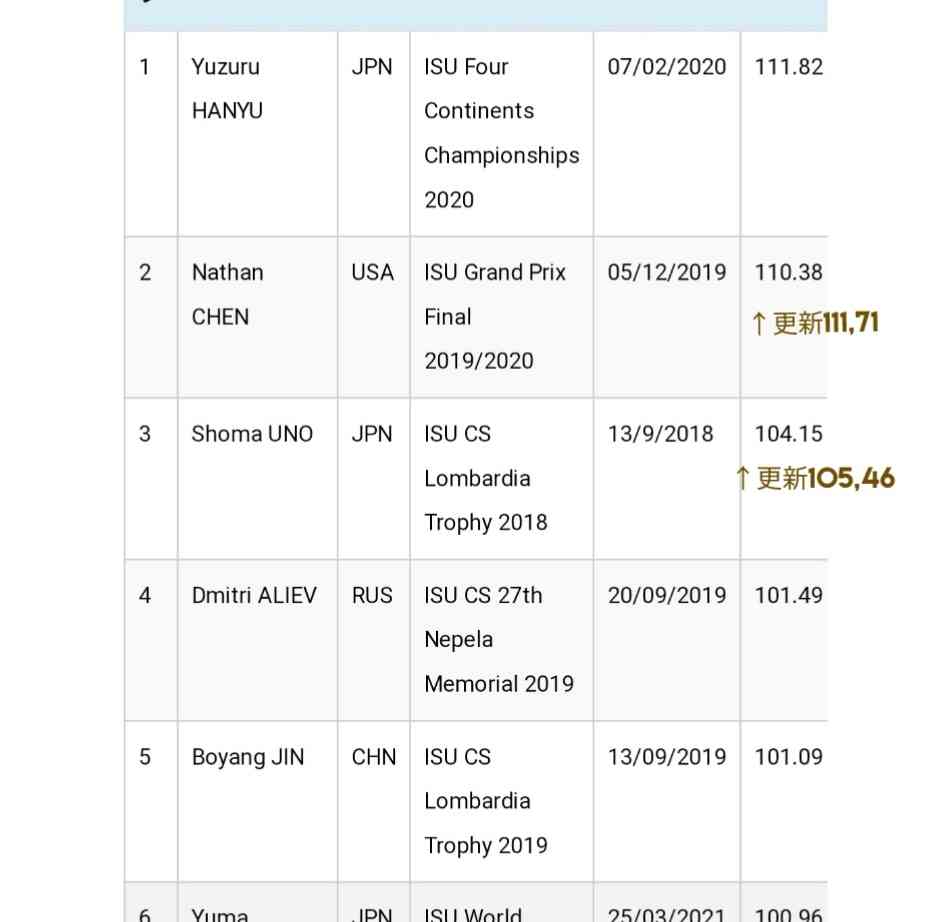Open ISU Grand Prix Final 2019/2020 event
Screen dimensions: 949x922
(494, 317)
